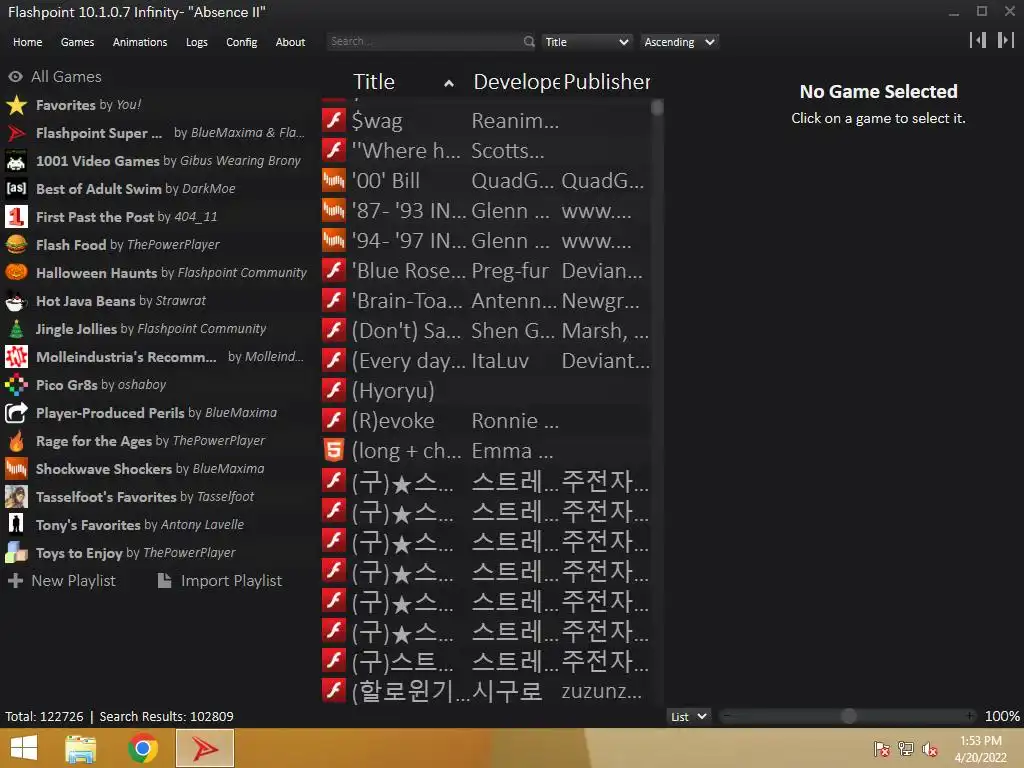Open the Rage for the Ages flame icon
1024x768 pixels.
16,441
